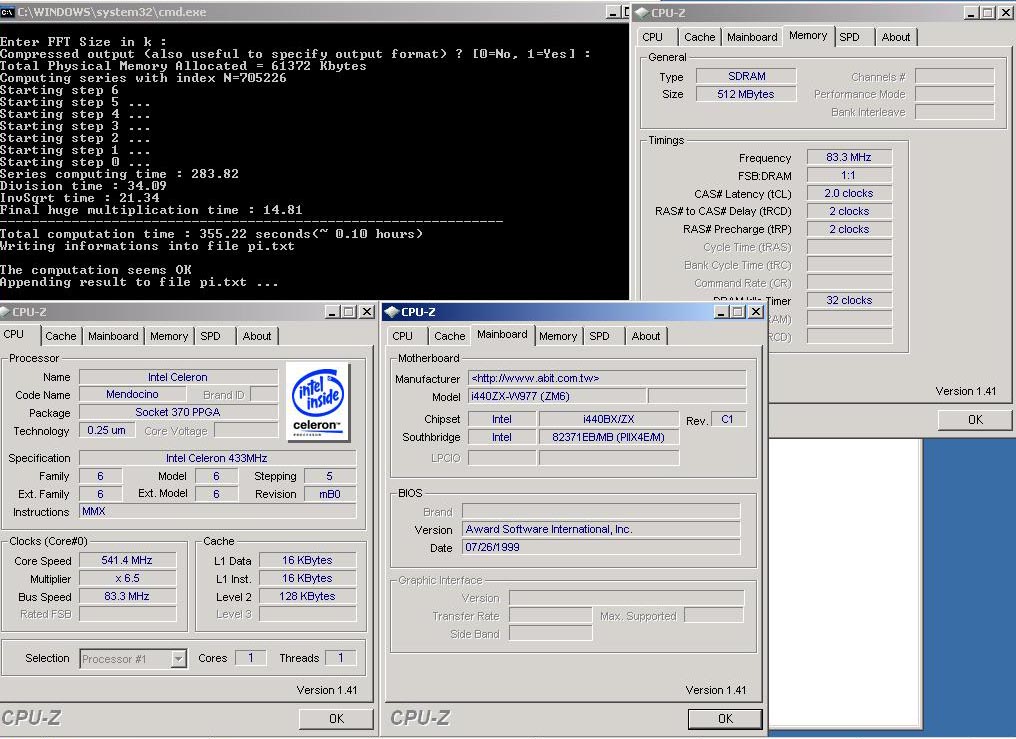Screen dimensions: 1016x739
Task: Click the cmd.exe title bar icon
Action: point(7,12)
